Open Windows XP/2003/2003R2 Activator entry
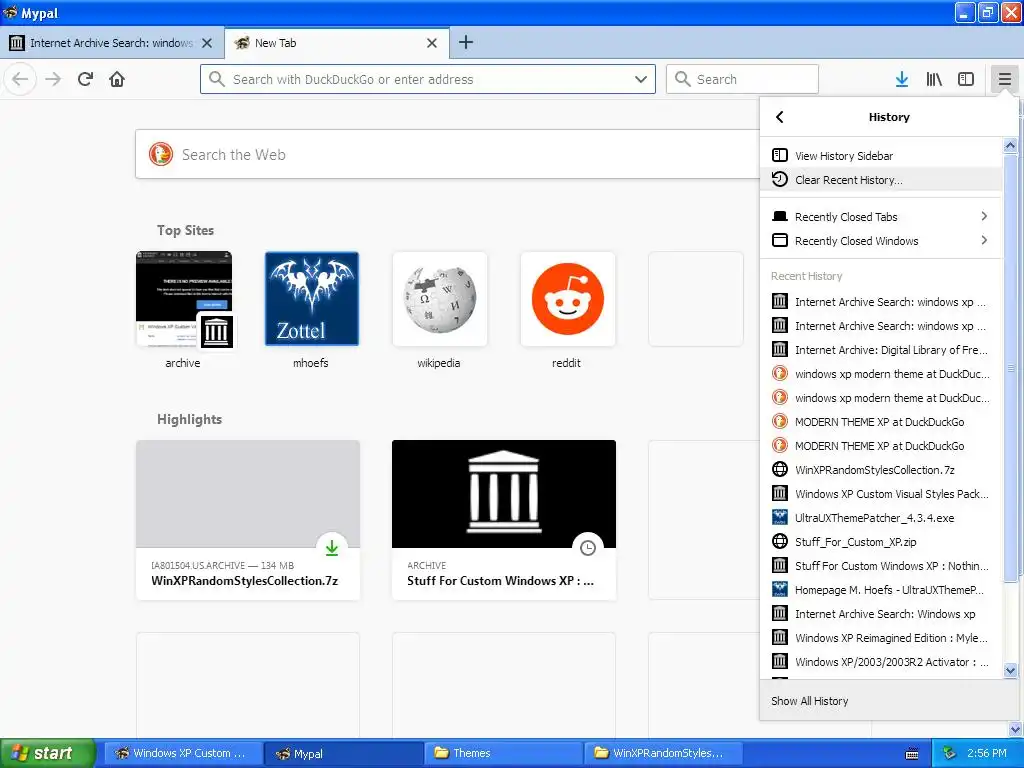 coord(880,662)
